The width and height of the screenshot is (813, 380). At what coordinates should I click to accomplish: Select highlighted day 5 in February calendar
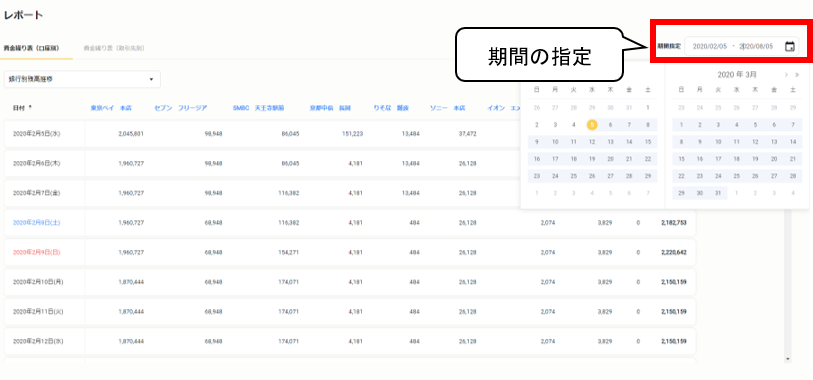pos(592,124)
